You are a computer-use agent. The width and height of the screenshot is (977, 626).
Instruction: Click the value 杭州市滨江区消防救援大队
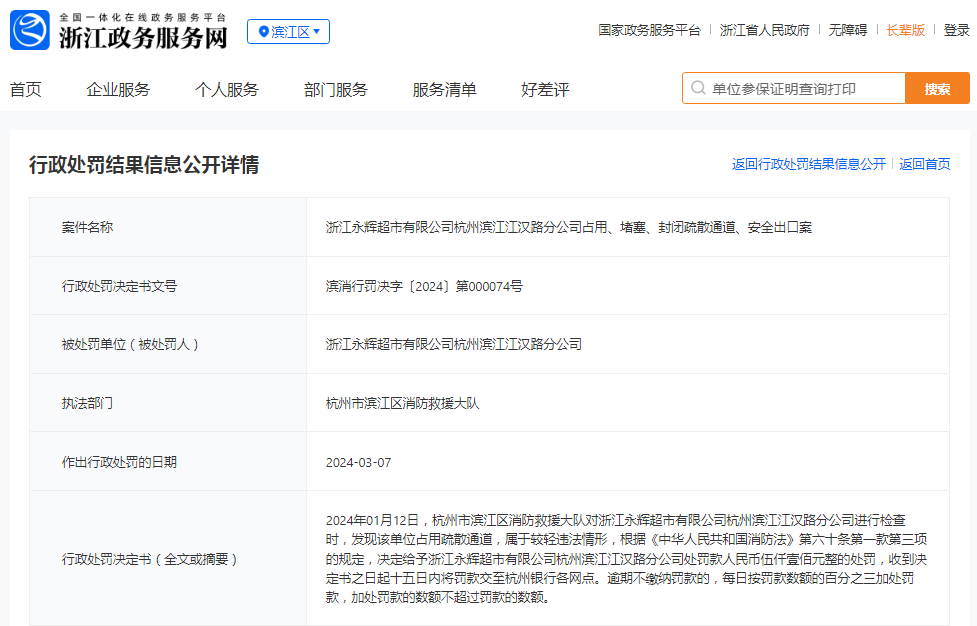[403, 403]
